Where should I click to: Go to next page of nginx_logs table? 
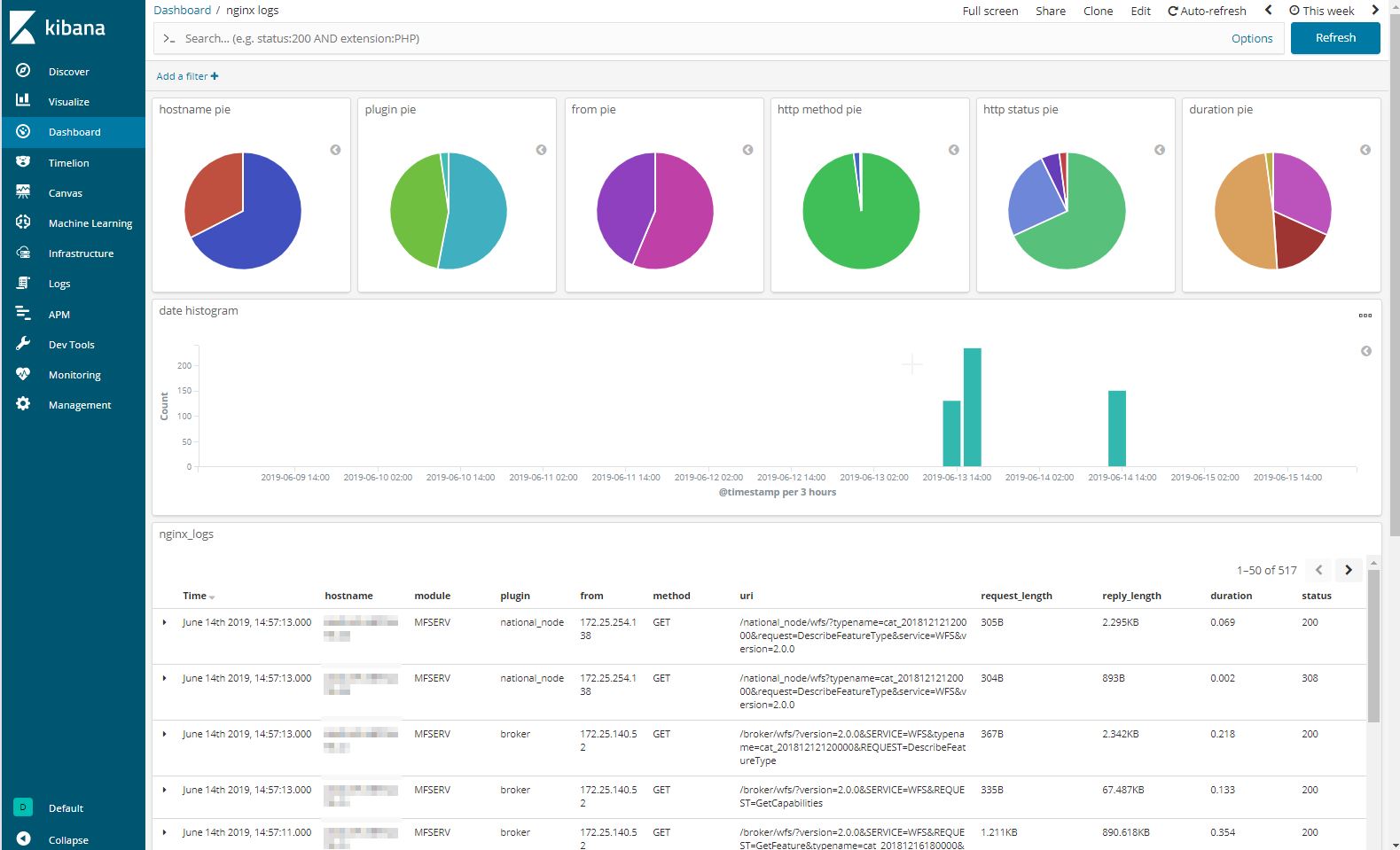point(1349,570)
